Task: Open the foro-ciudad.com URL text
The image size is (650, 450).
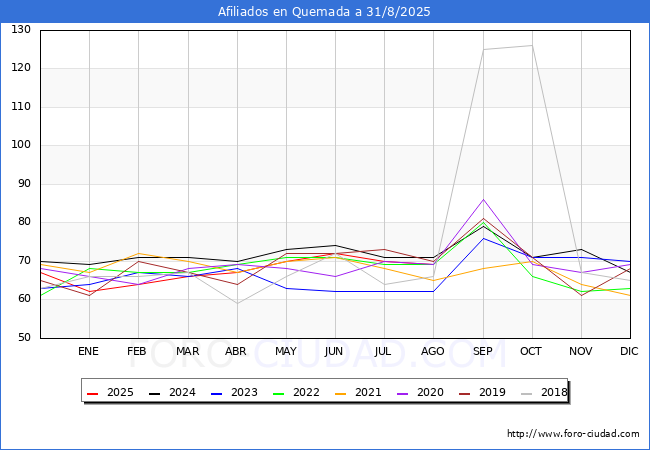Action: click(573, 434)
